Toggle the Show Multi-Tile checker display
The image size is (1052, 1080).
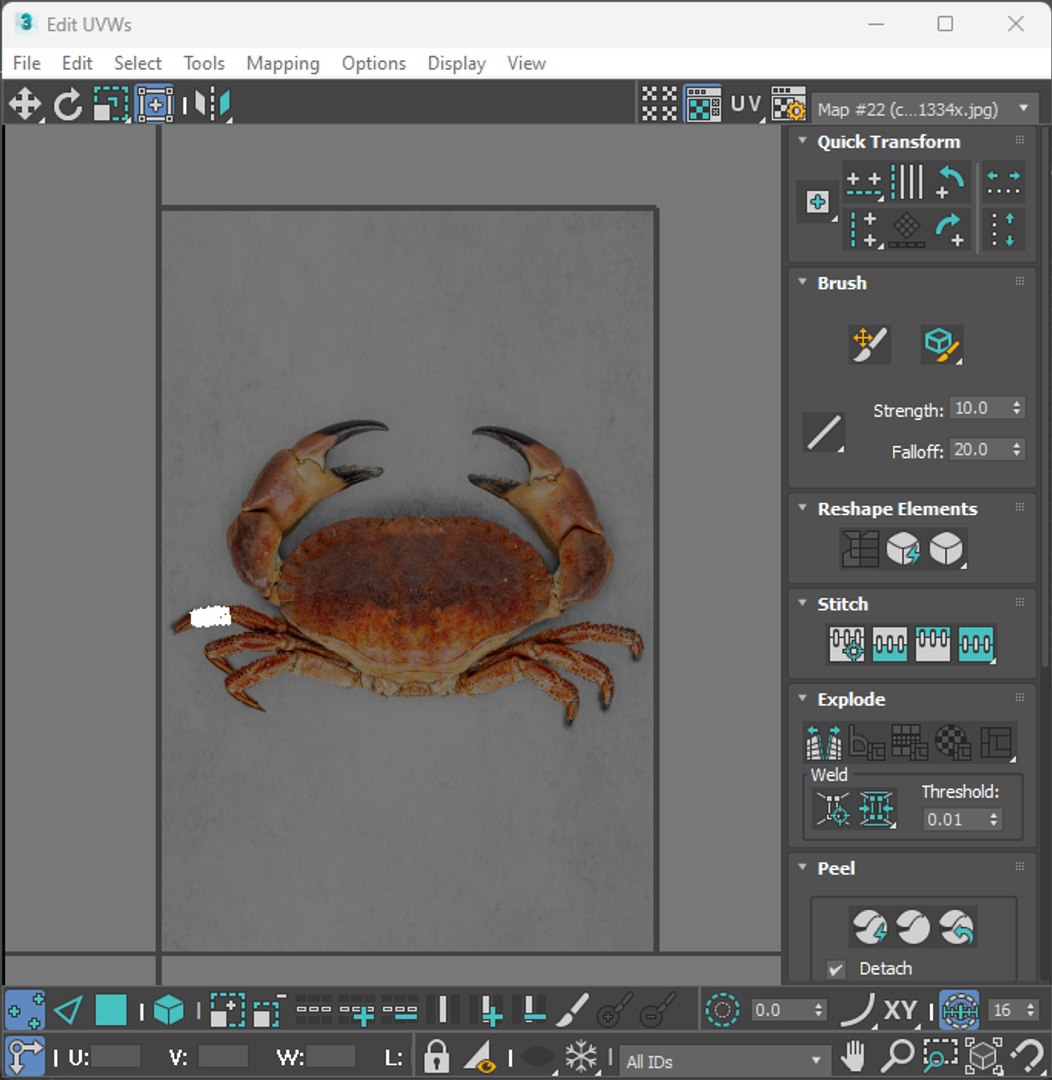coord(659,105)
